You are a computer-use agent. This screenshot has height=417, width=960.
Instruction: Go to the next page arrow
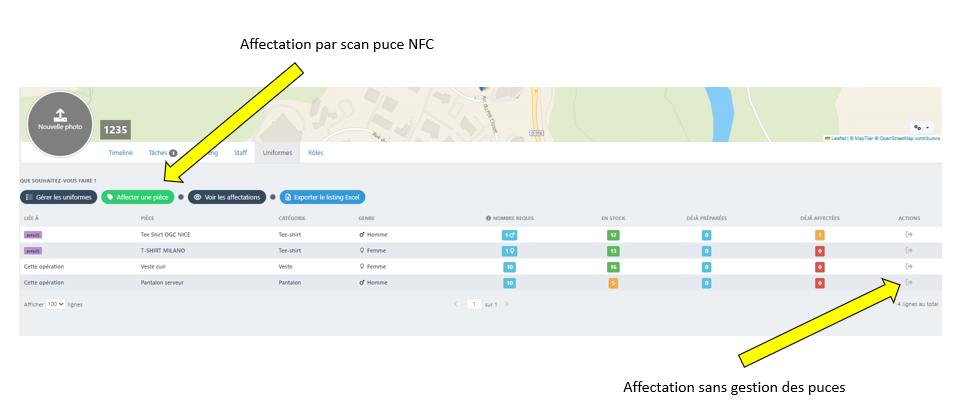click(x=507, y=303)
